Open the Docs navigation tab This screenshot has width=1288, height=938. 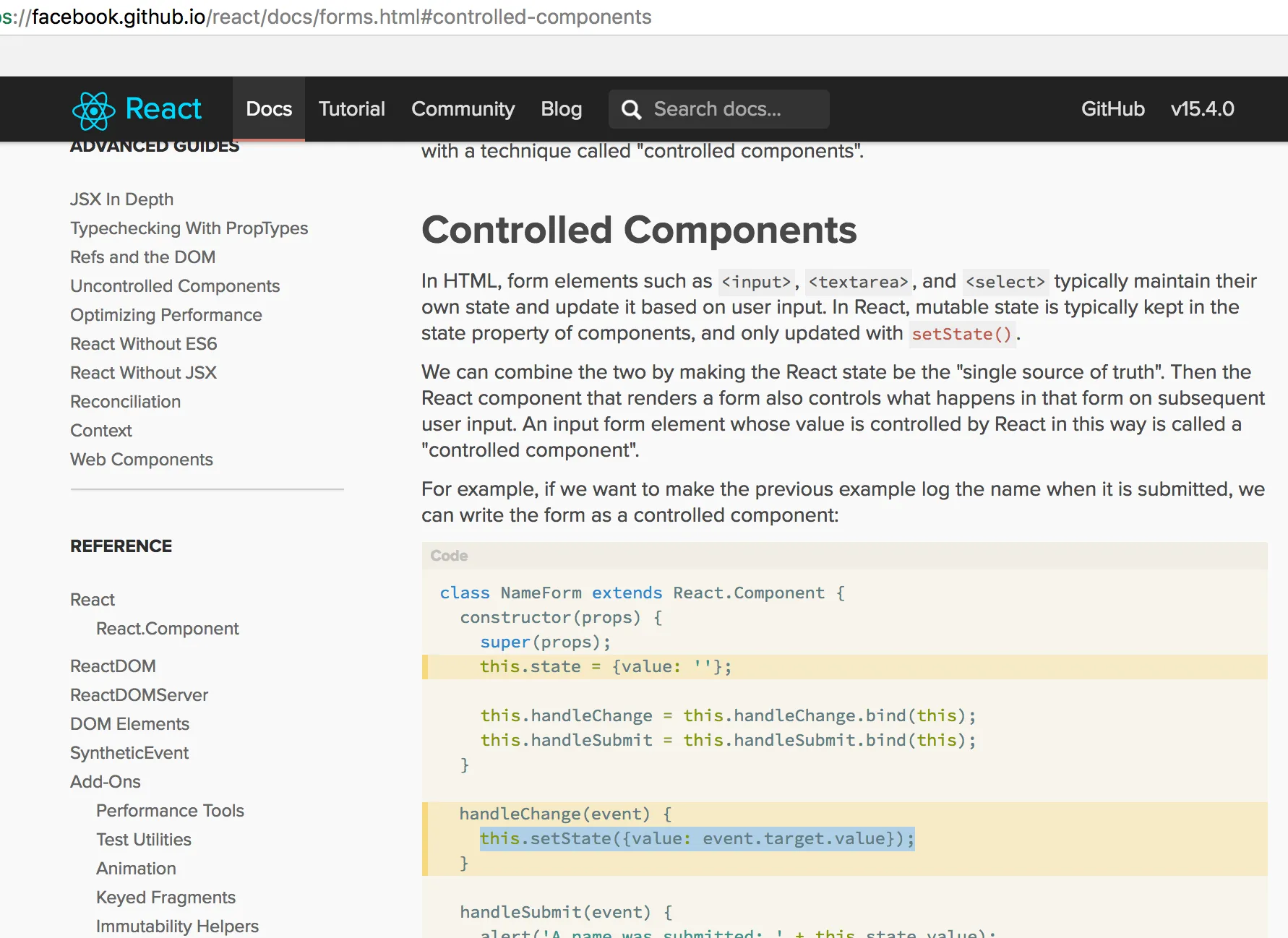269,109
